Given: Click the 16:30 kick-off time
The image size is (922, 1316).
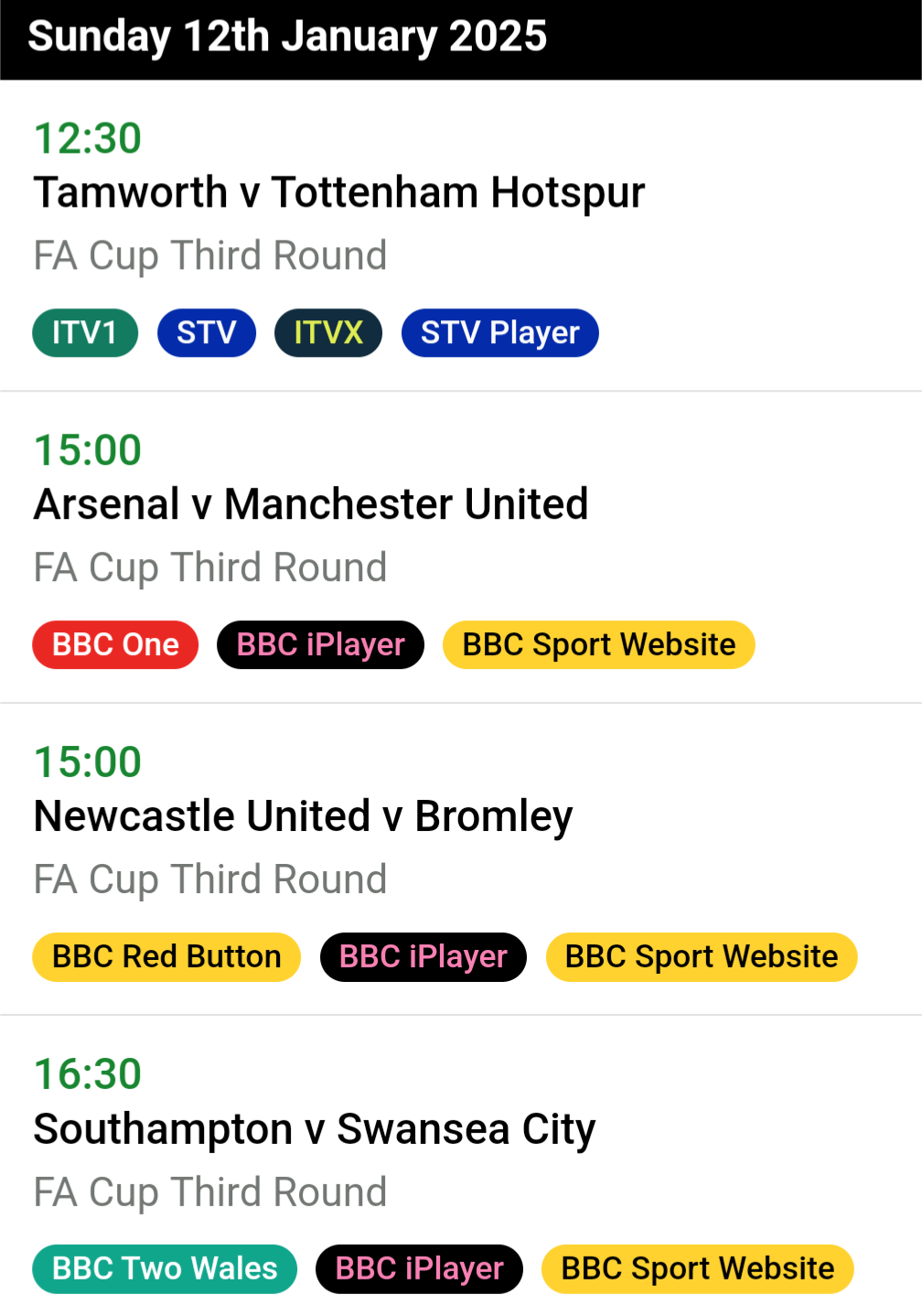Looking at the screenshot, I should [x=88, y=1074].
